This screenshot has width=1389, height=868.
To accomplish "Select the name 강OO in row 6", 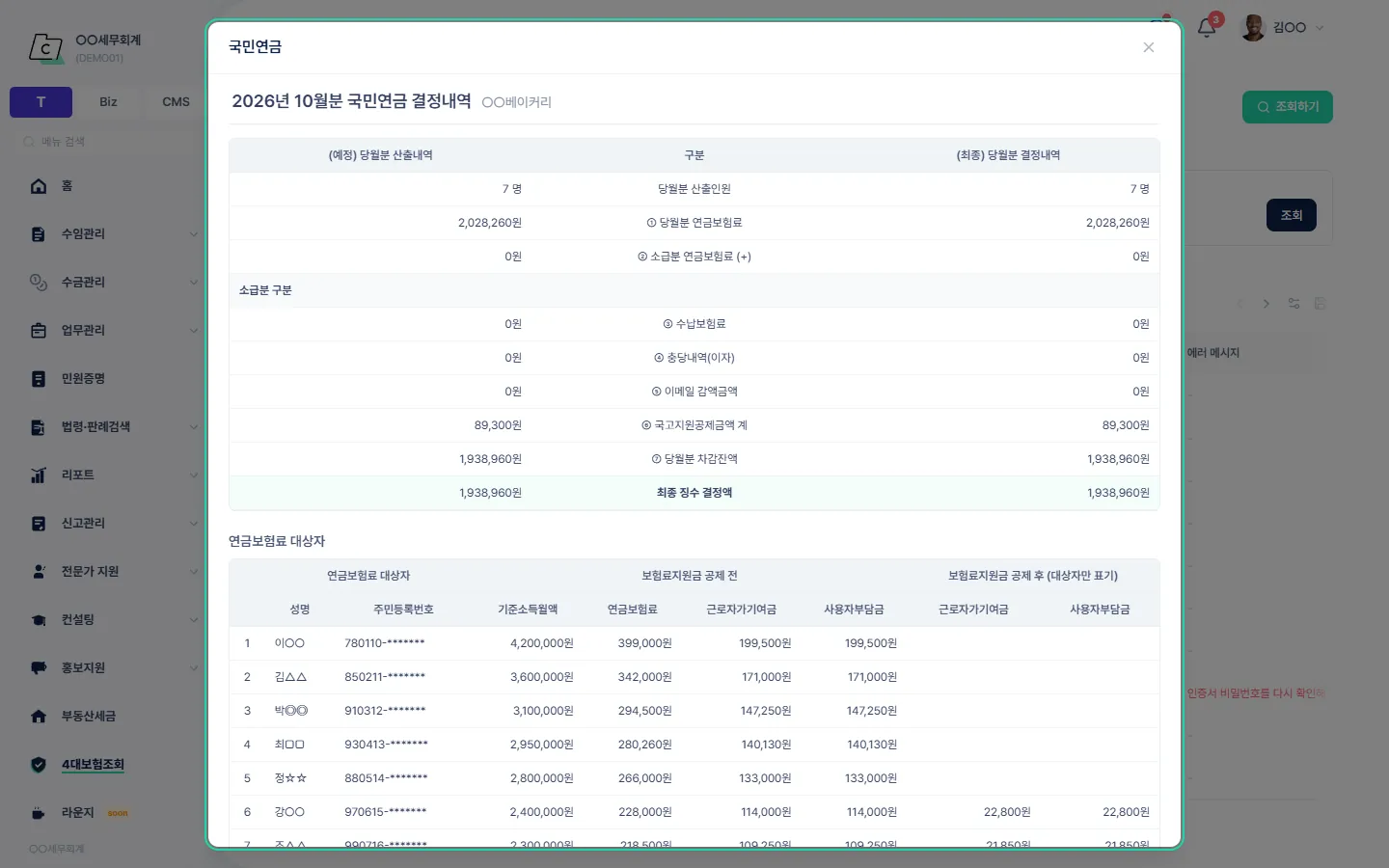I will [289, 812].
